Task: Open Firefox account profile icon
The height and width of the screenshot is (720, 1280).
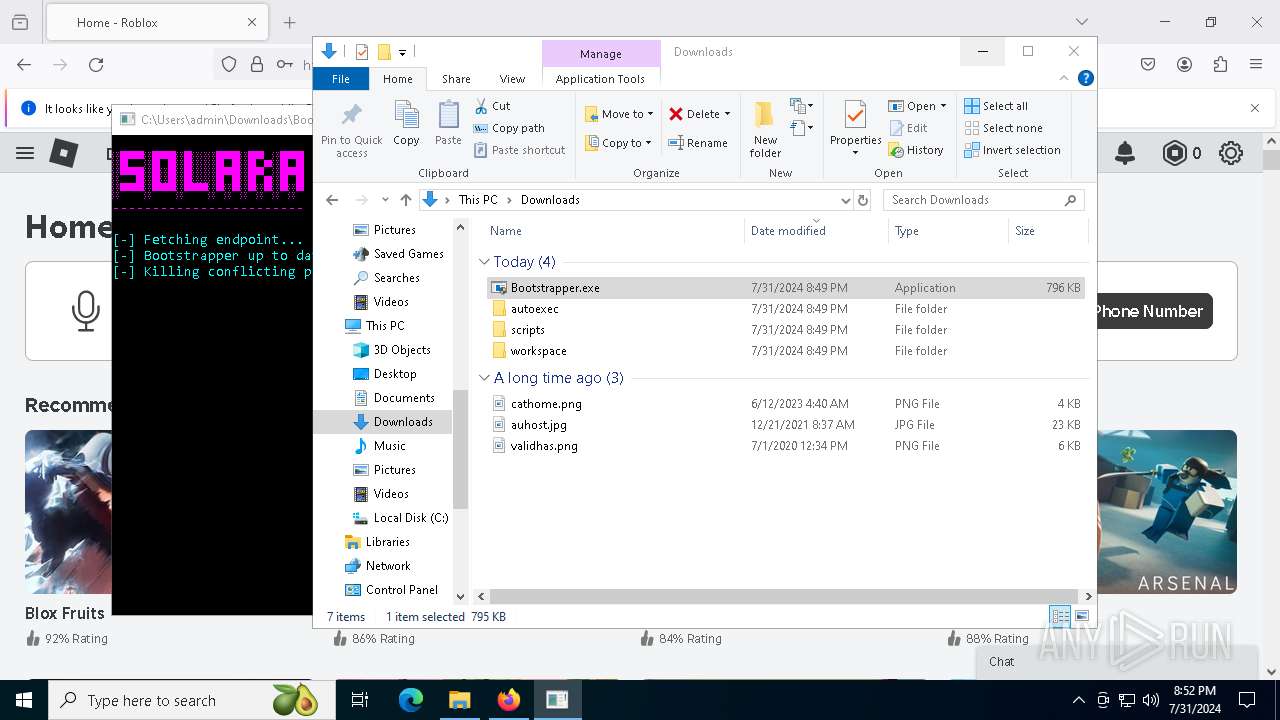Action: coord(1184,64)
